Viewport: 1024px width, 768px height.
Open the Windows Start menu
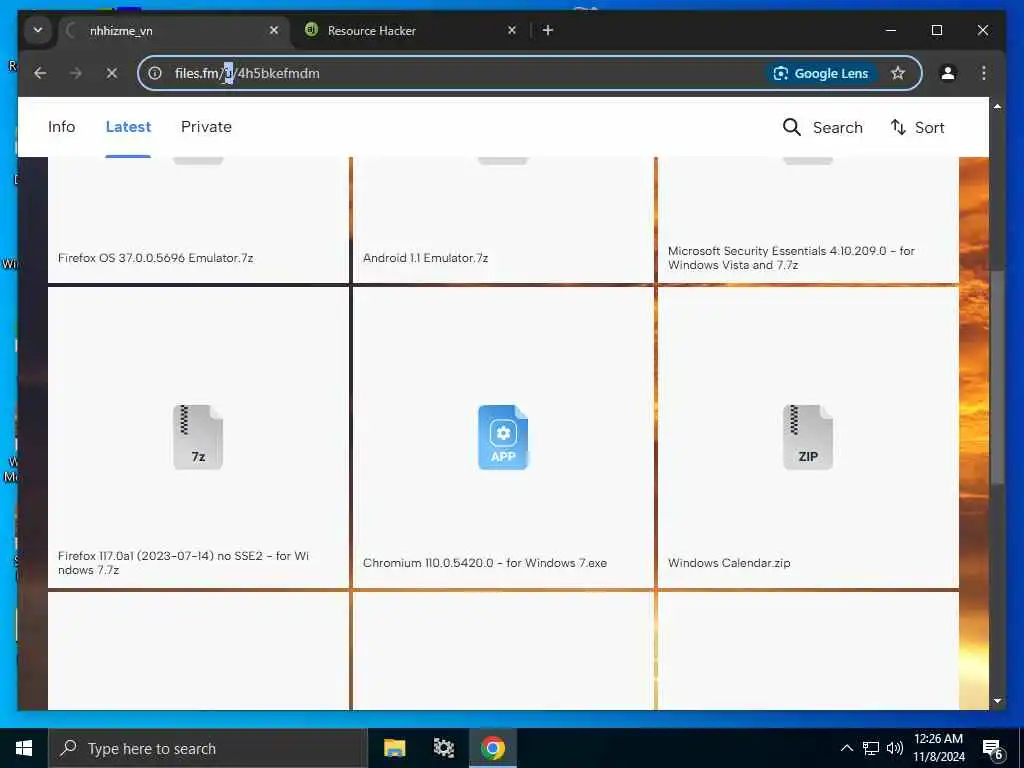pos(24,748)
